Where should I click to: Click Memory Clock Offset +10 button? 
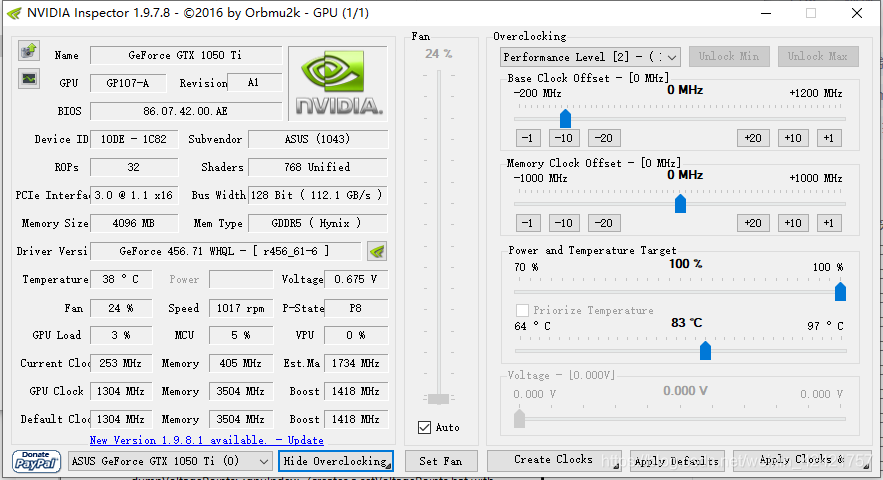[x=793, y=223]
